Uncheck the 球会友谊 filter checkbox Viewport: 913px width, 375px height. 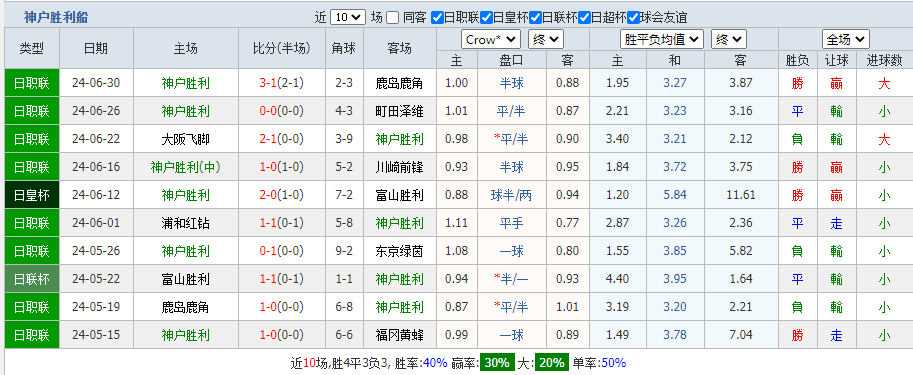(x=633, y=17)
